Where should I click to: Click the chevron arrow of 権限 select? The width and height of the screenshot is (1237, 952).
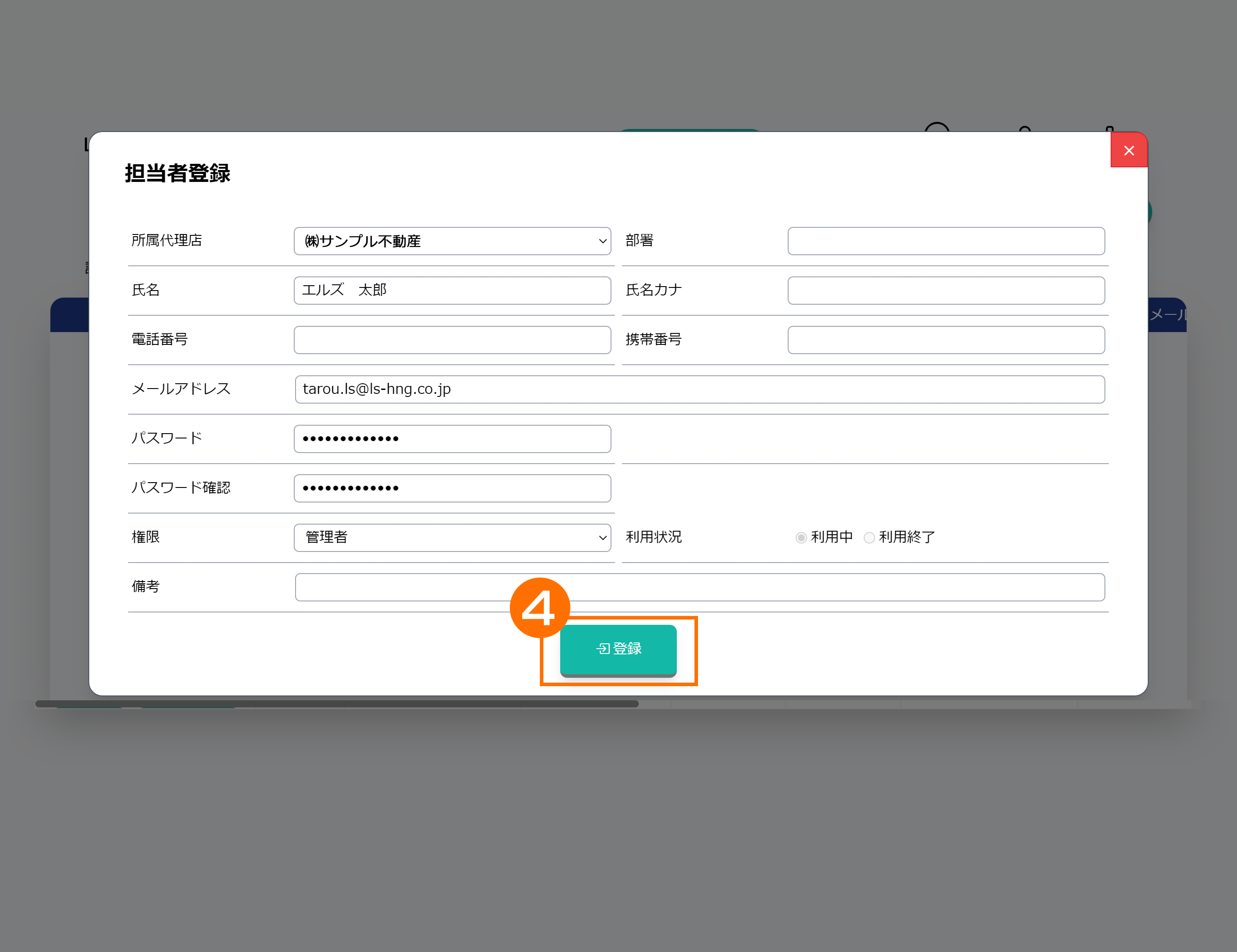click(602, 538)
